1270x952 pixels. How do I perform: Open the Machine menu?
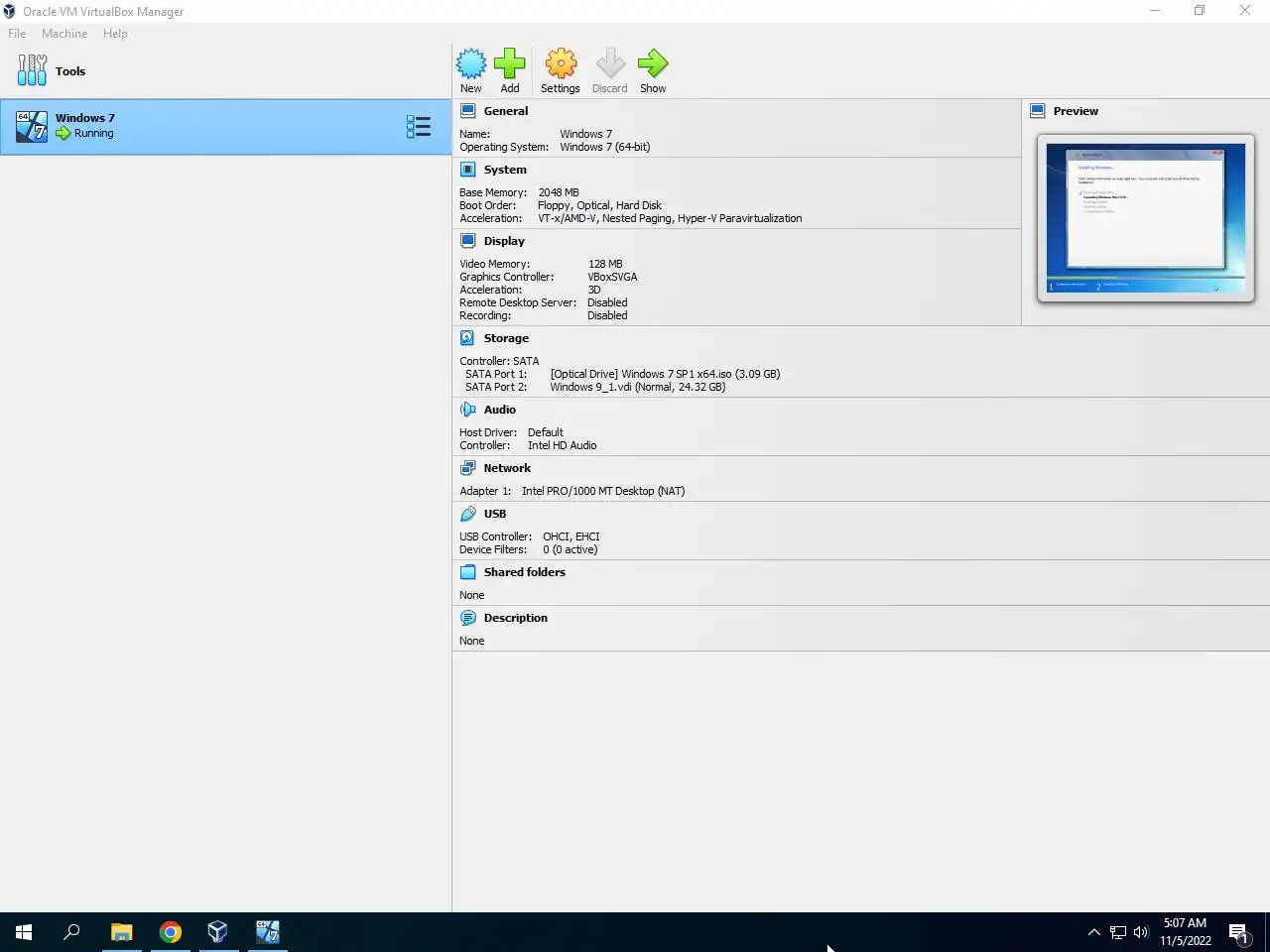tap(64, 34)
